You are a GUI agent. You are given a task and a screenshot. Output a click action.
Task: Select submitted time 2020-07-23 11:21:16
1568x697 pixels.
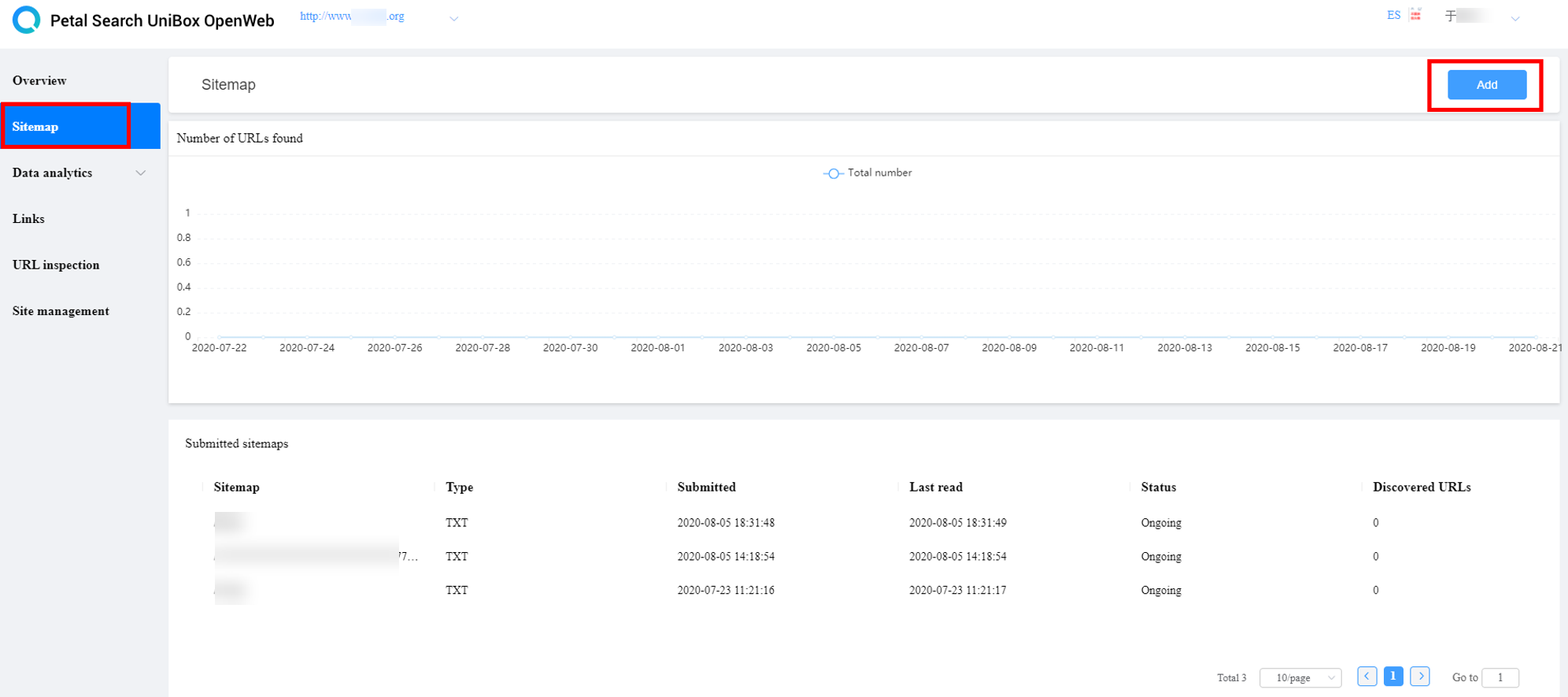coord(726,590)
